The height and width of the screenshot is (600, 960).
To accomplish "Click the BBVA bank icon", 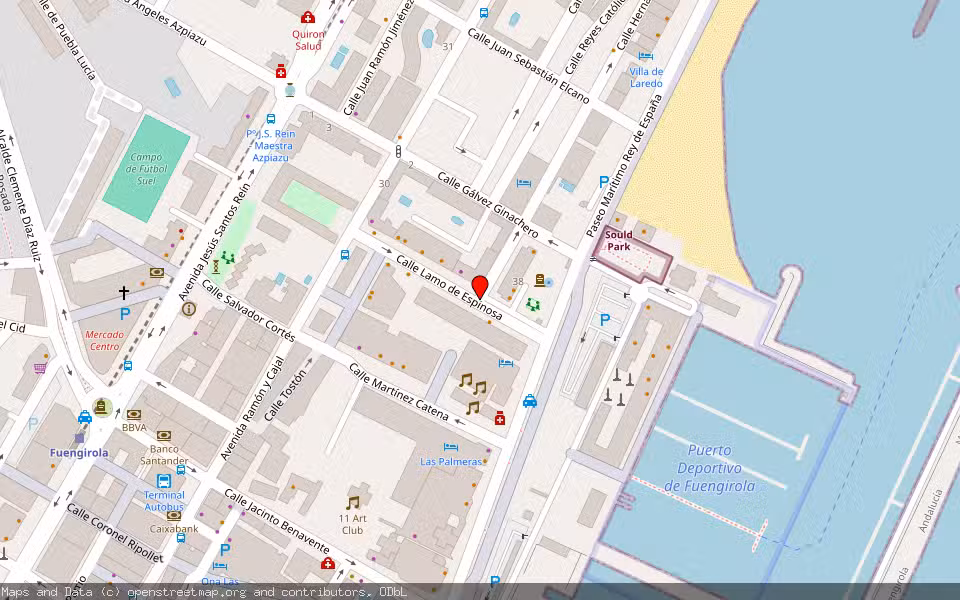I will 133,413.
